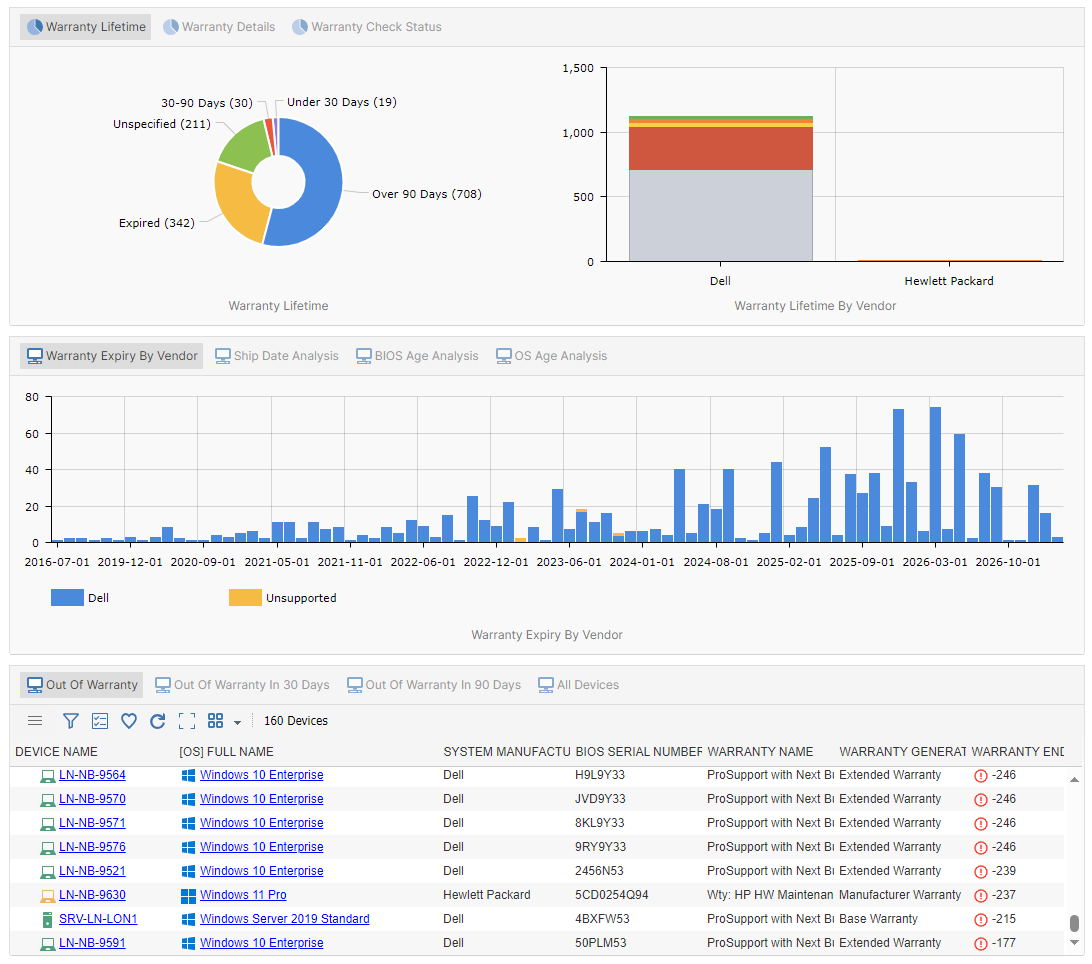Open device LN-NB-9576 link

click(92, 847)
